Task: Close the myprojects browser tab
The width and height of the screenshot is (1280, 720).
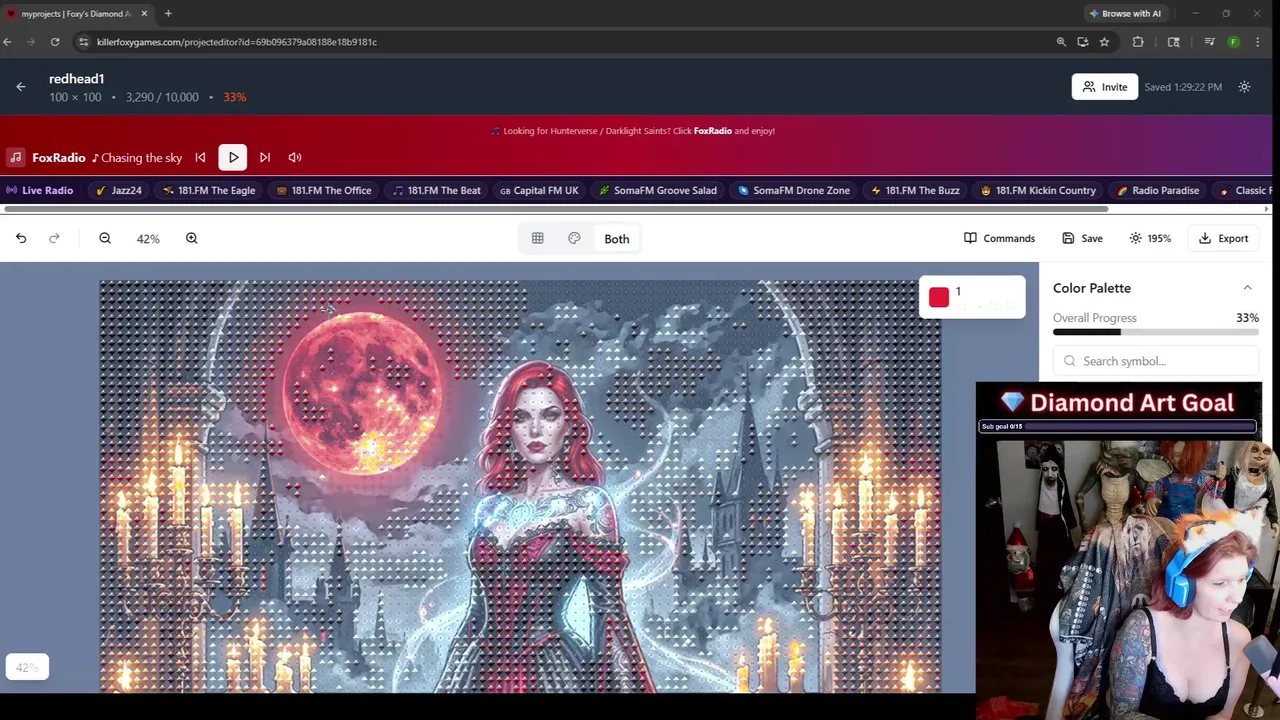Action: (x=144, y=13)
